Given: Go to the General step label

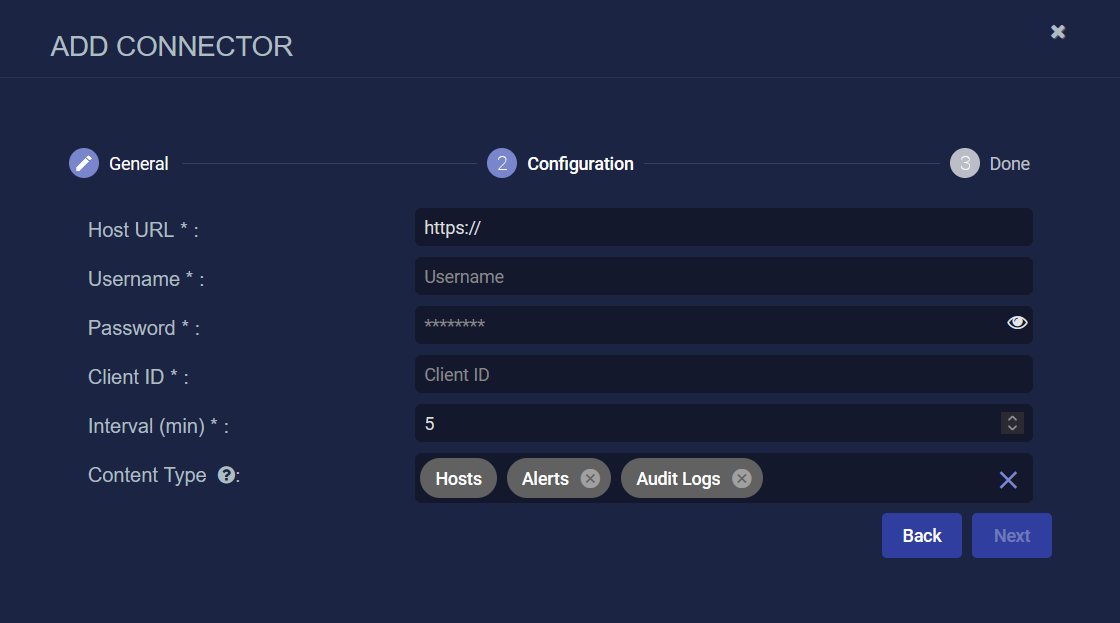Looking at the screenshot, I should (138, 163).
